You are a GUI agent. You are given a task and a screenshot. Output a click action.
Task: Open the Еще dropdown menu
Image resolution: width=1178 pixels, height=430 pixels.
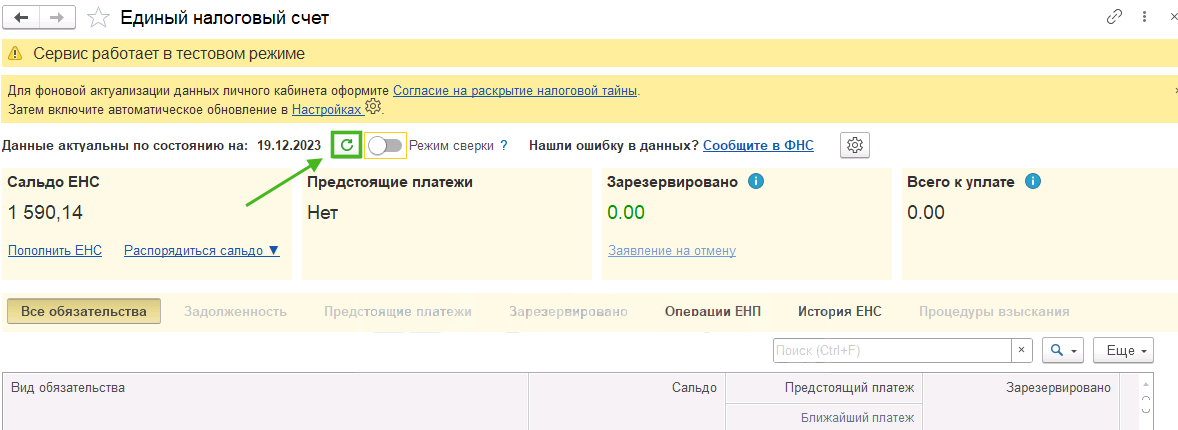pyautogui.click(x=1123, y=350)
